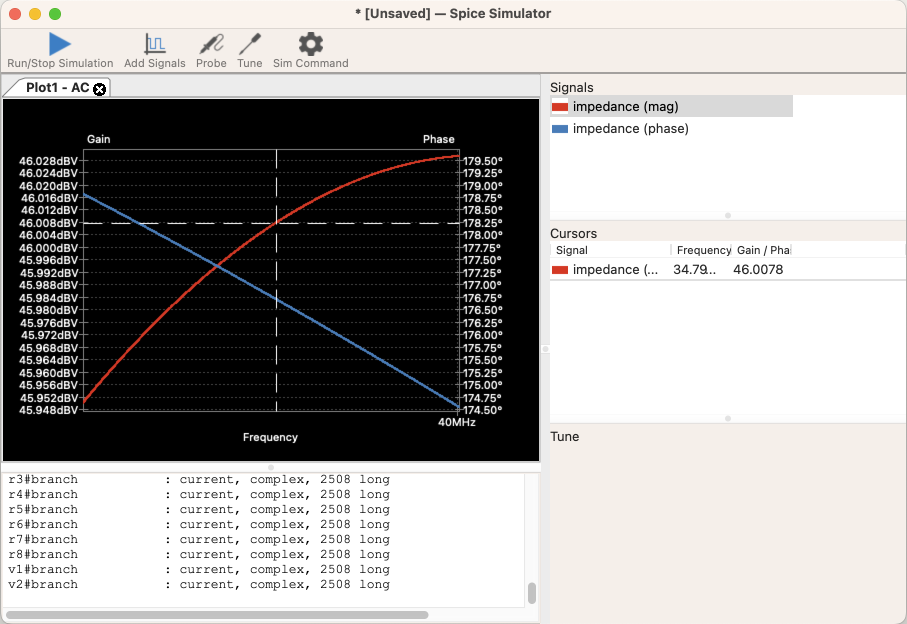This screenshot has width=907, height=624.
Task: Click the v2#branch line in console output
Action: pos(43,585)
